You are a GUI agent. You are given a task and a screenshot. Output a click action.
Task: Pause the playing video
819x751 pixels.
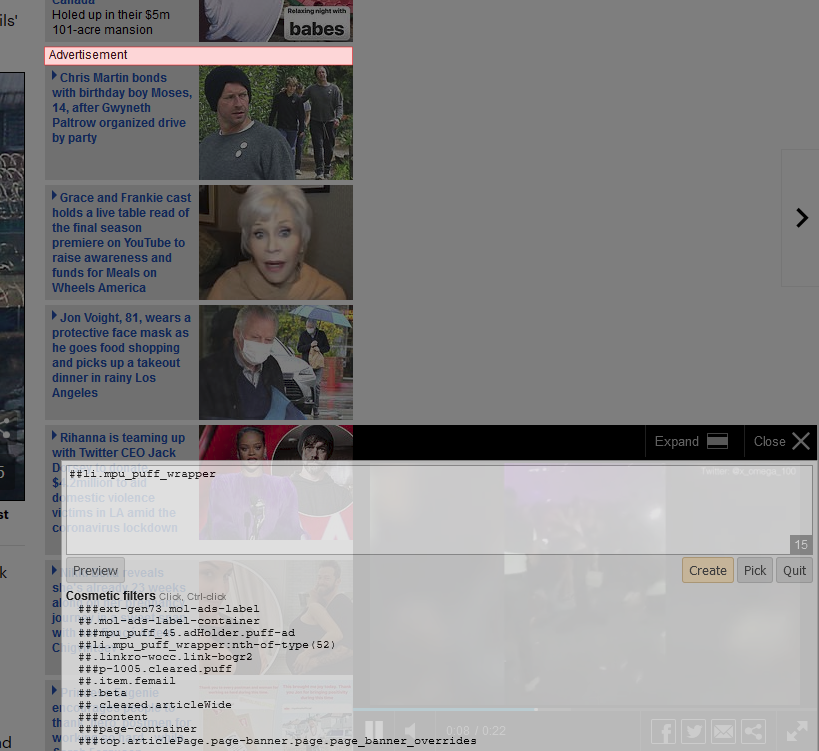[x=374, y=731]
